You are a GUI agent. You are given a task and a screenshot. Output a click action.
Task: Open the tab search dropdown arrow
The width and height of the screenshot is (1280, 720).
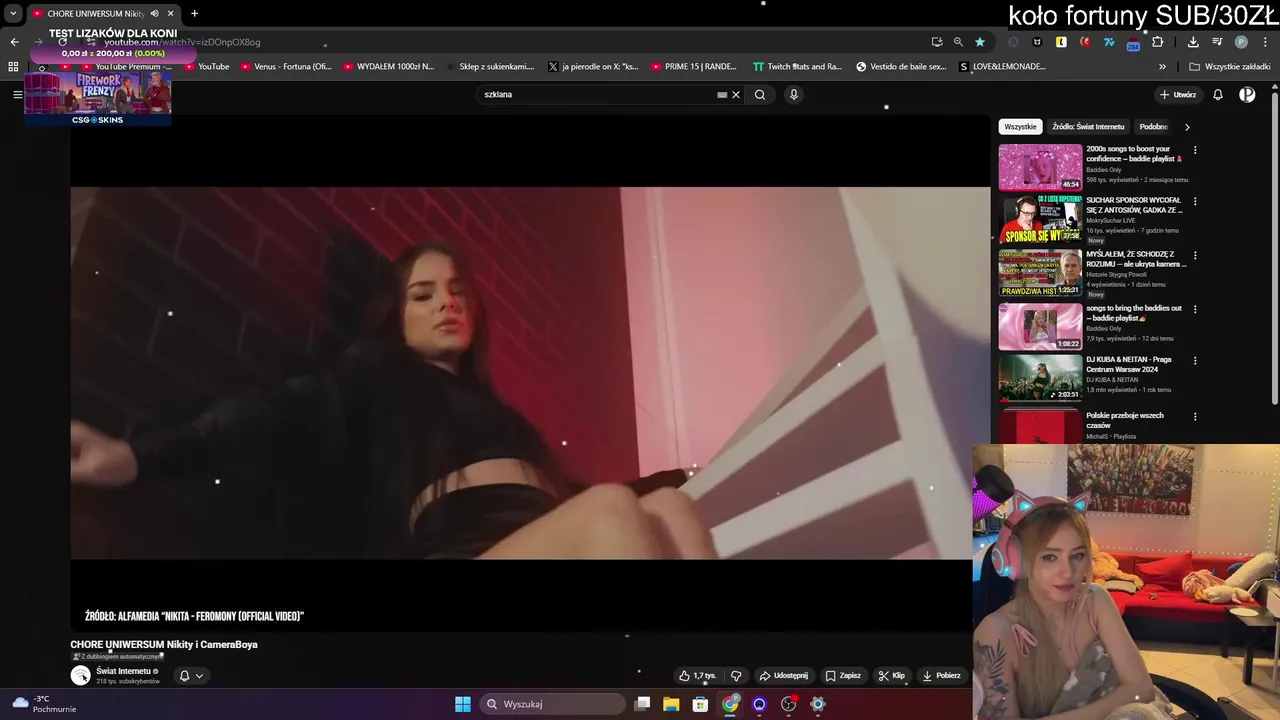click(13, 14)
